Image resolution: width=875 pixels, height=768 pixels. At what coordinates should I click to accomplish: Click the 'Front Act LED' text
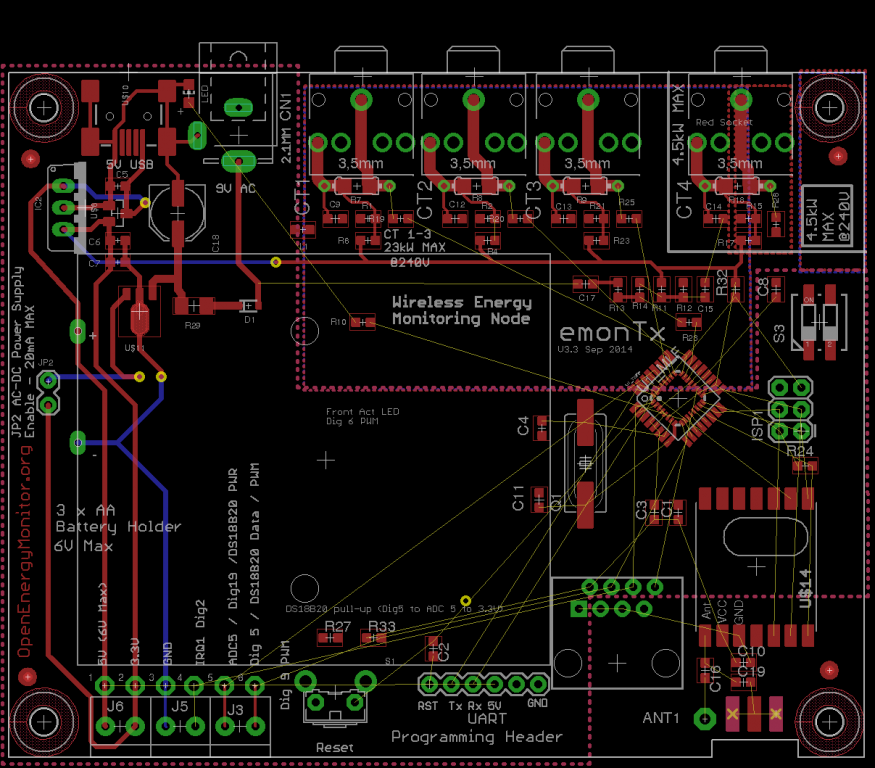[363, 411]
